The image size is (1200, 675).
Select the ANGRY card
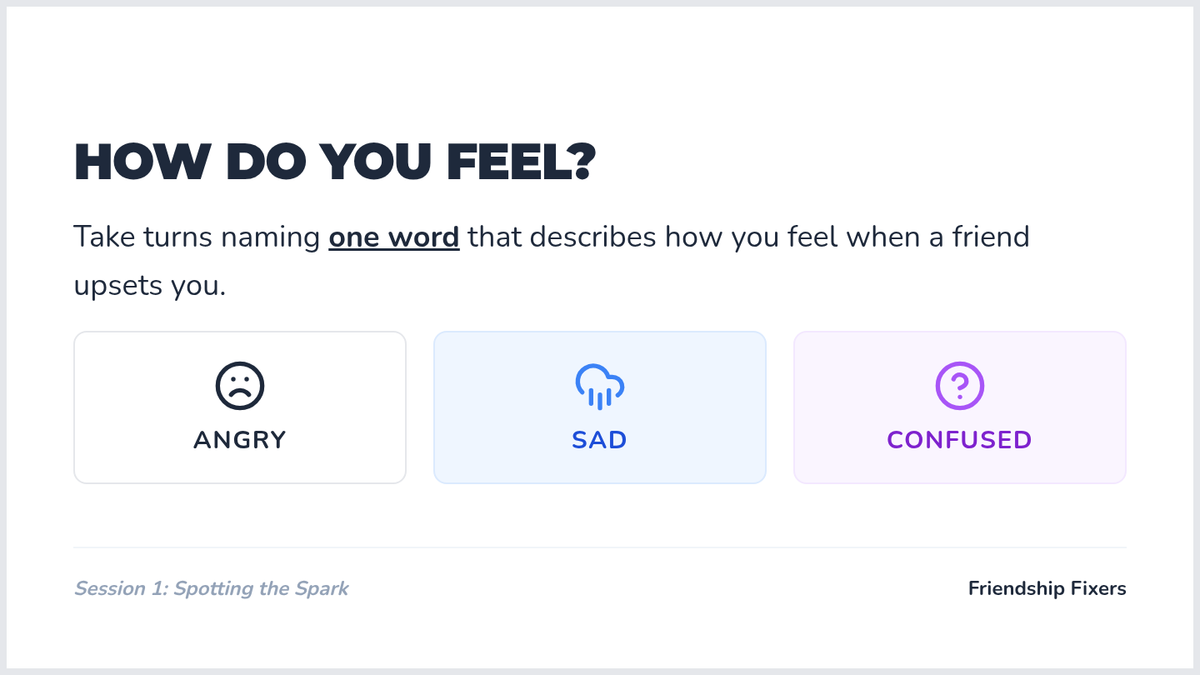[240, 407]
